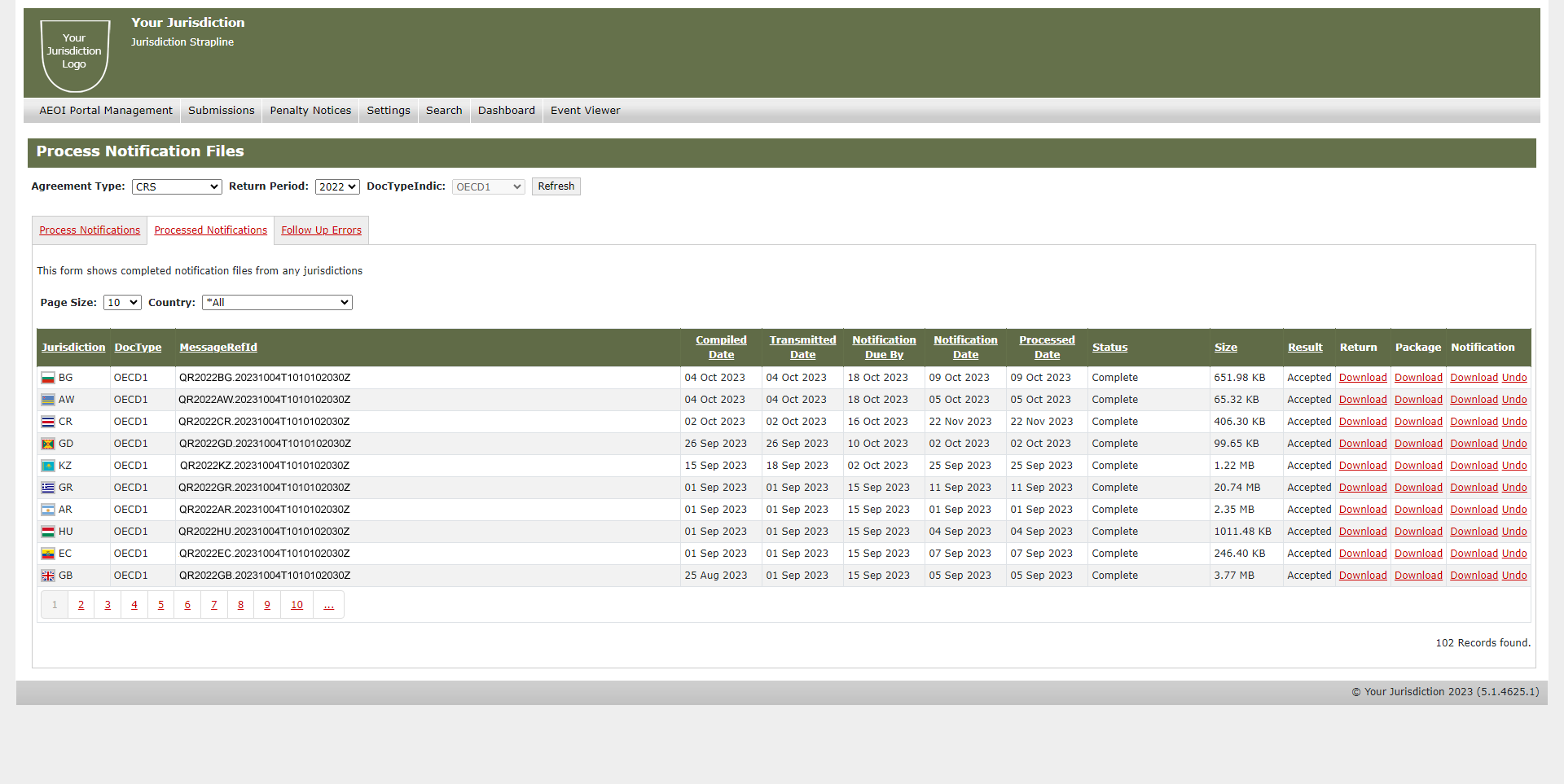Click the KZ flag icon

48,466
